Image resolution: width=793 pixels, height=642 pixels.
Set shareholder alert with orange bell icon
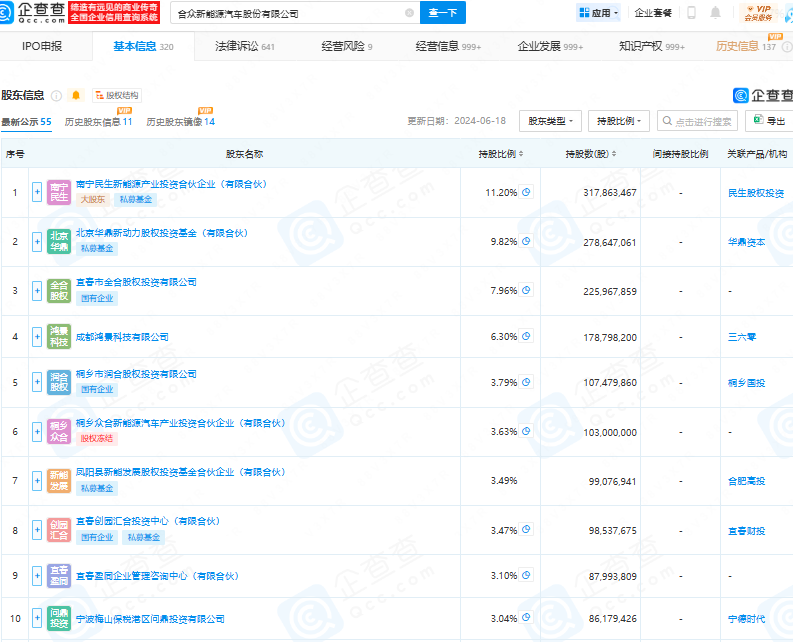click(x=76, y=95)
